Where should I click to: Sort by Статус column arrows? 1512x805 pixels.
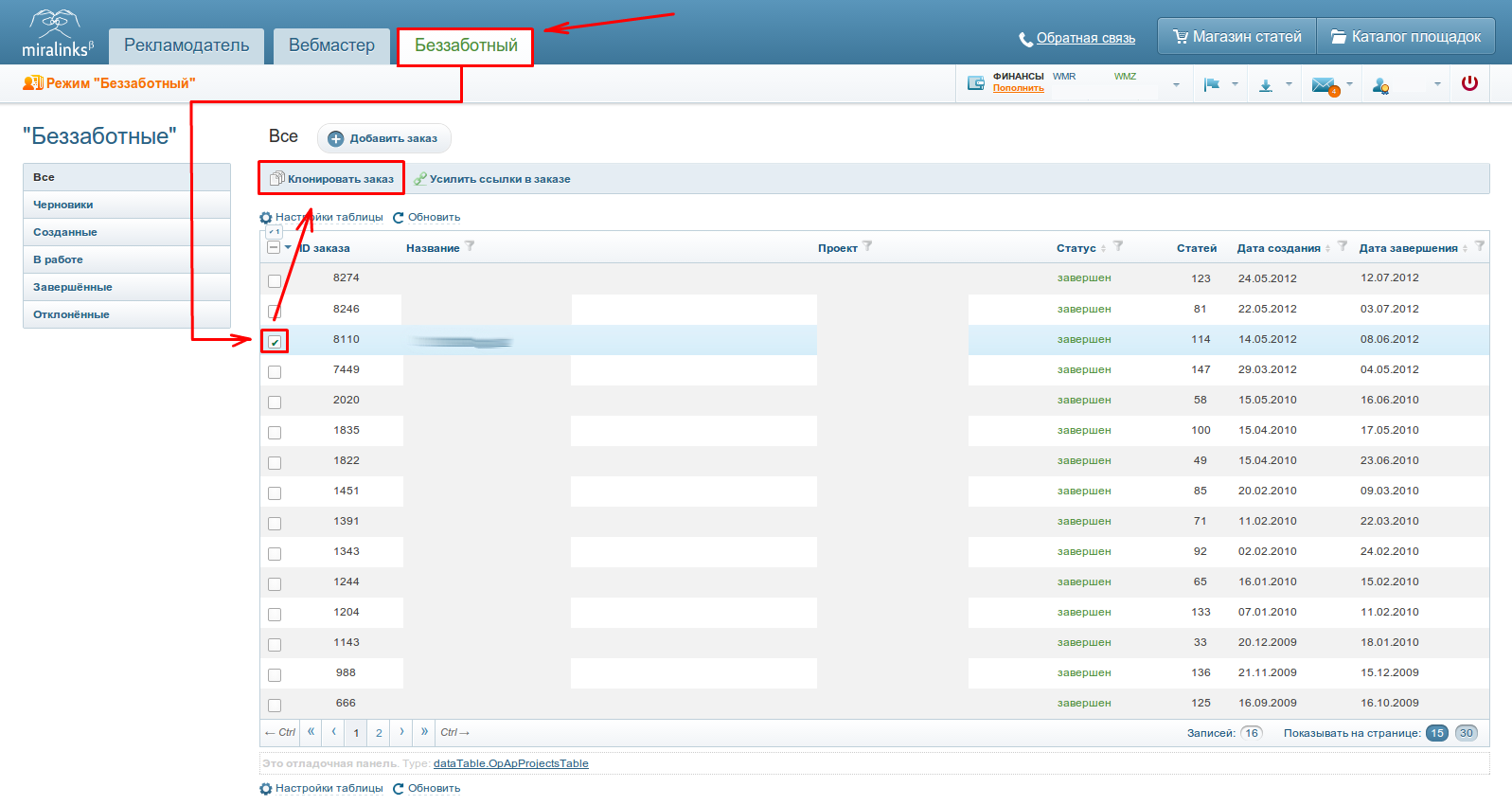pyautogui.click(x=1103, y=249)
